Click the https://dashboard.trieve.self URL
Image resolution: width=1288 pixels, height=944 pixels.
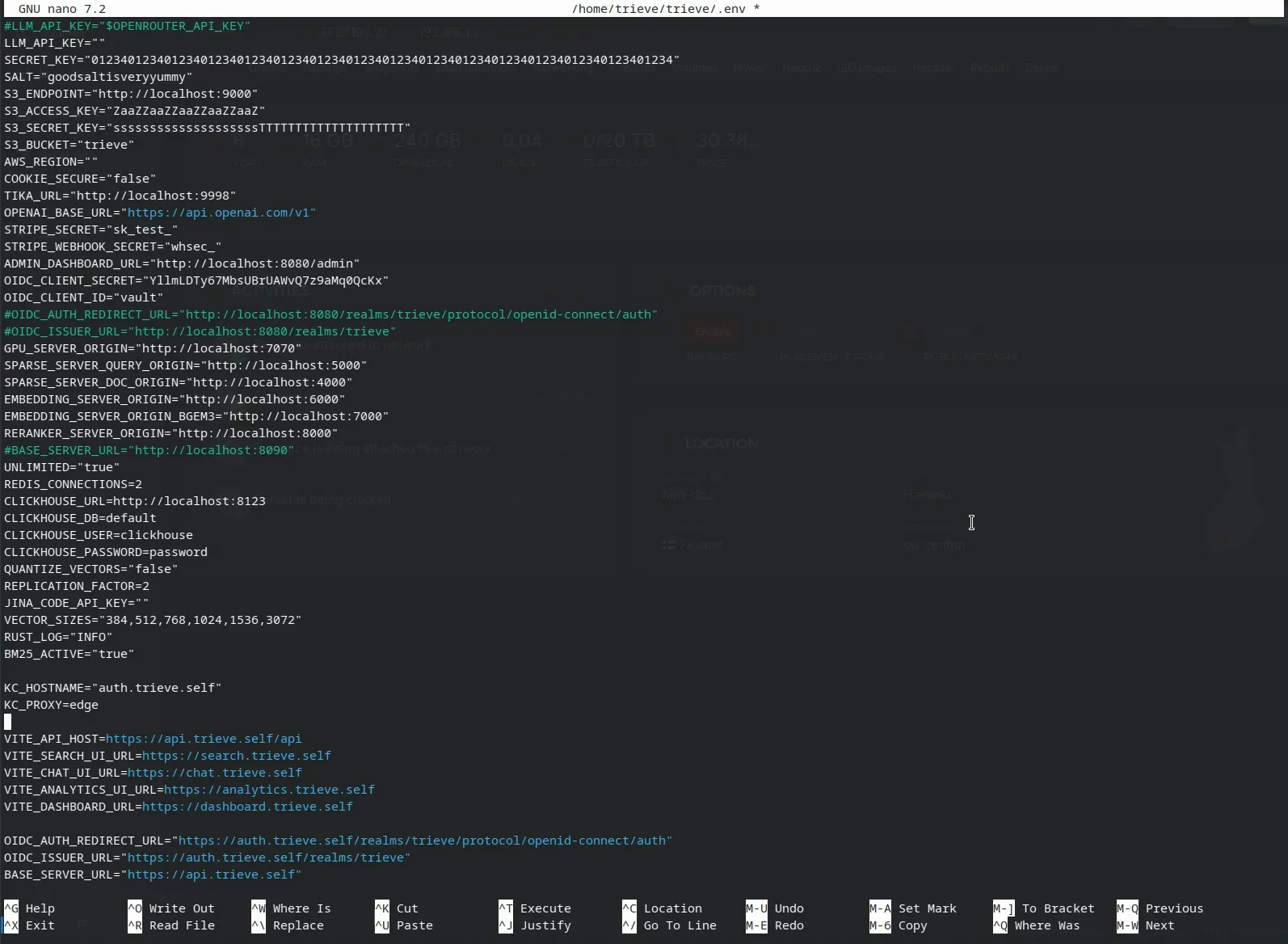click(x=247, y=807)
